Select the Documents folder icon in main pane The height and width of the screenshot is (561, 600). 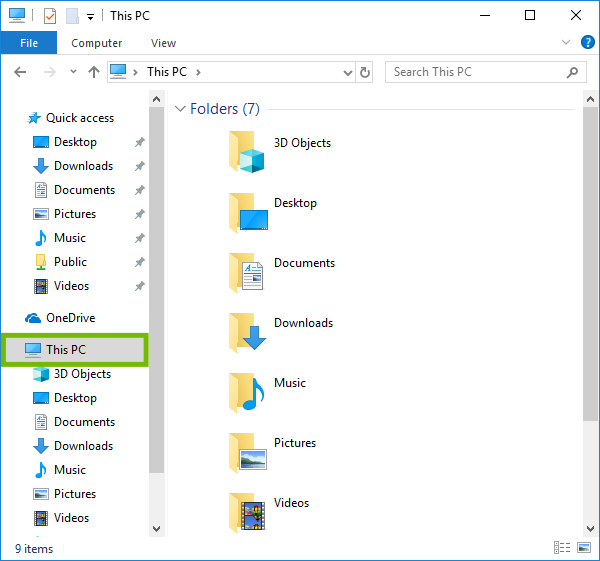coord(247,272)
